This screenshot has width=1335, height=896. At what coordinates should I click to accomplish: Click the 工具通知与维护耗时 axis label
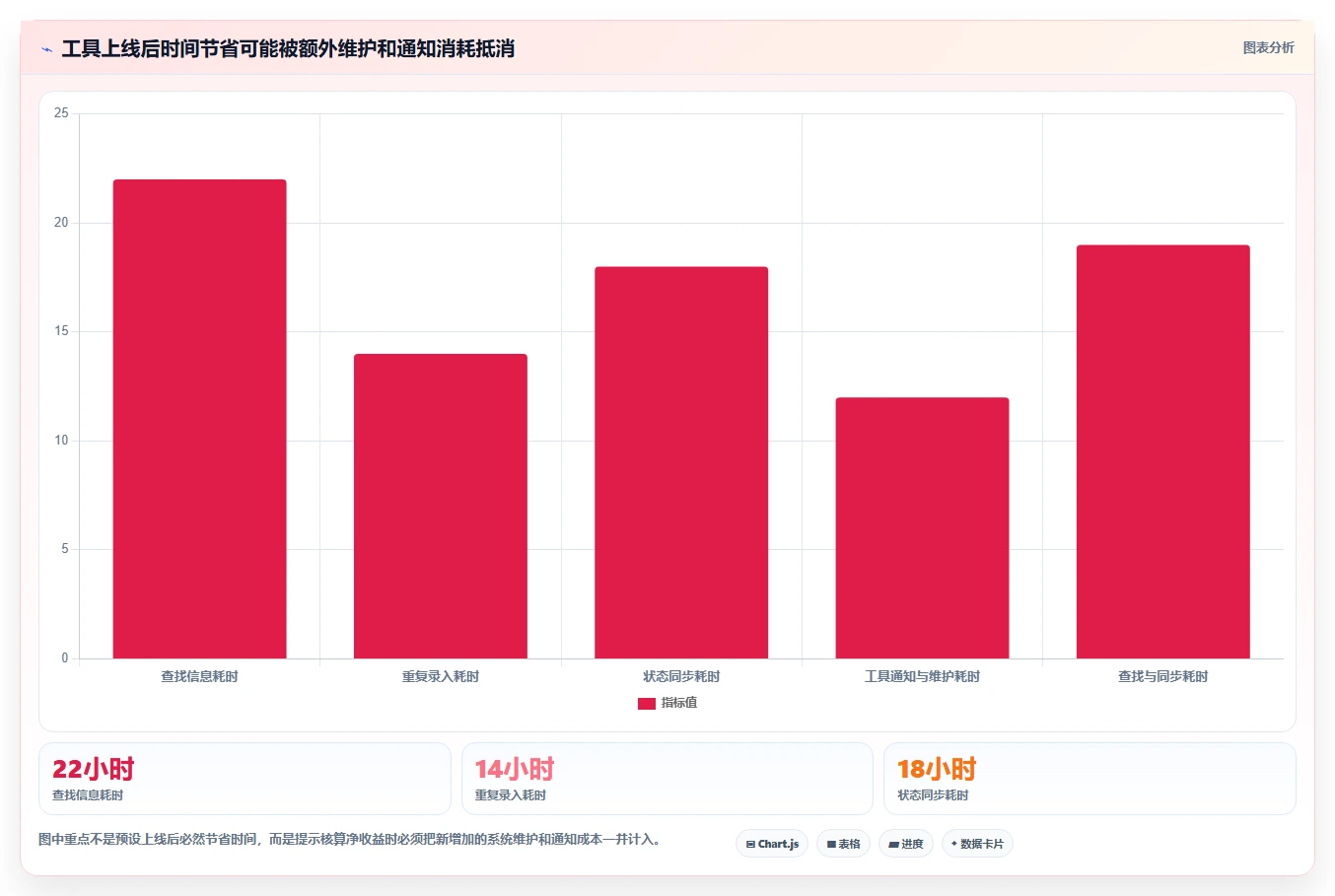922,676
